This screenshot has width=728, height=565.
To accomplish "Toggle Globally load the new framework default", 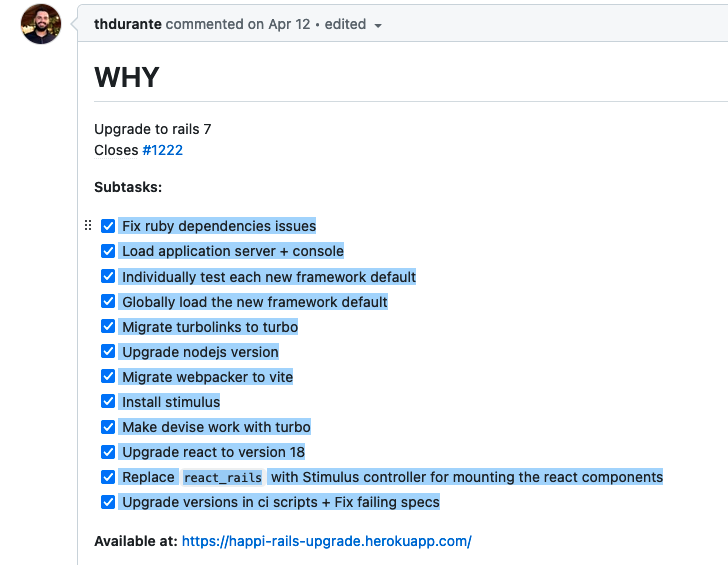I will (x=108, y=302).
